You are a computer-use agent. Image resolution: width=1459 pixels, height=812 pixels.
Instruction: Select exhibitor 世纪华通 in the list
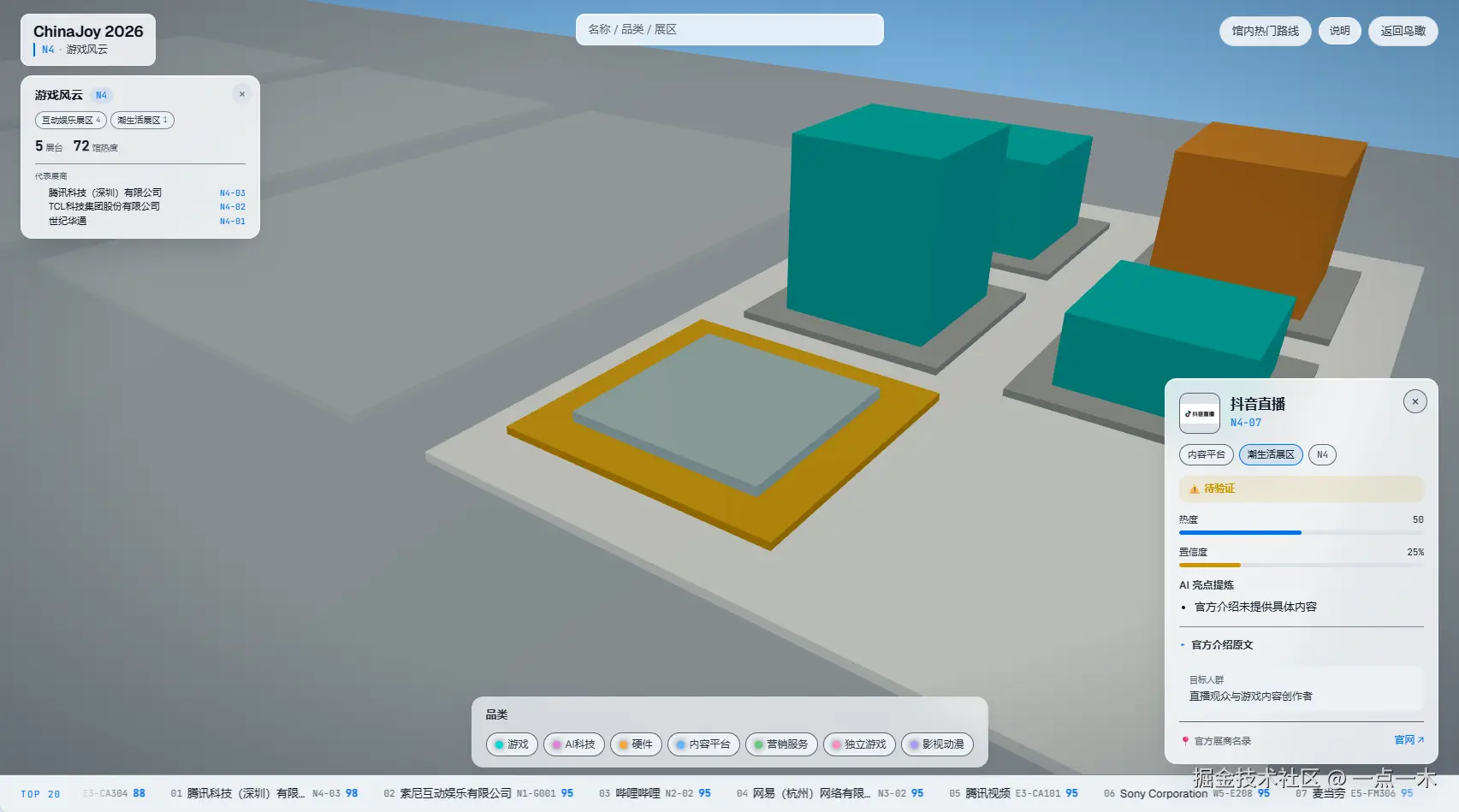68,221
